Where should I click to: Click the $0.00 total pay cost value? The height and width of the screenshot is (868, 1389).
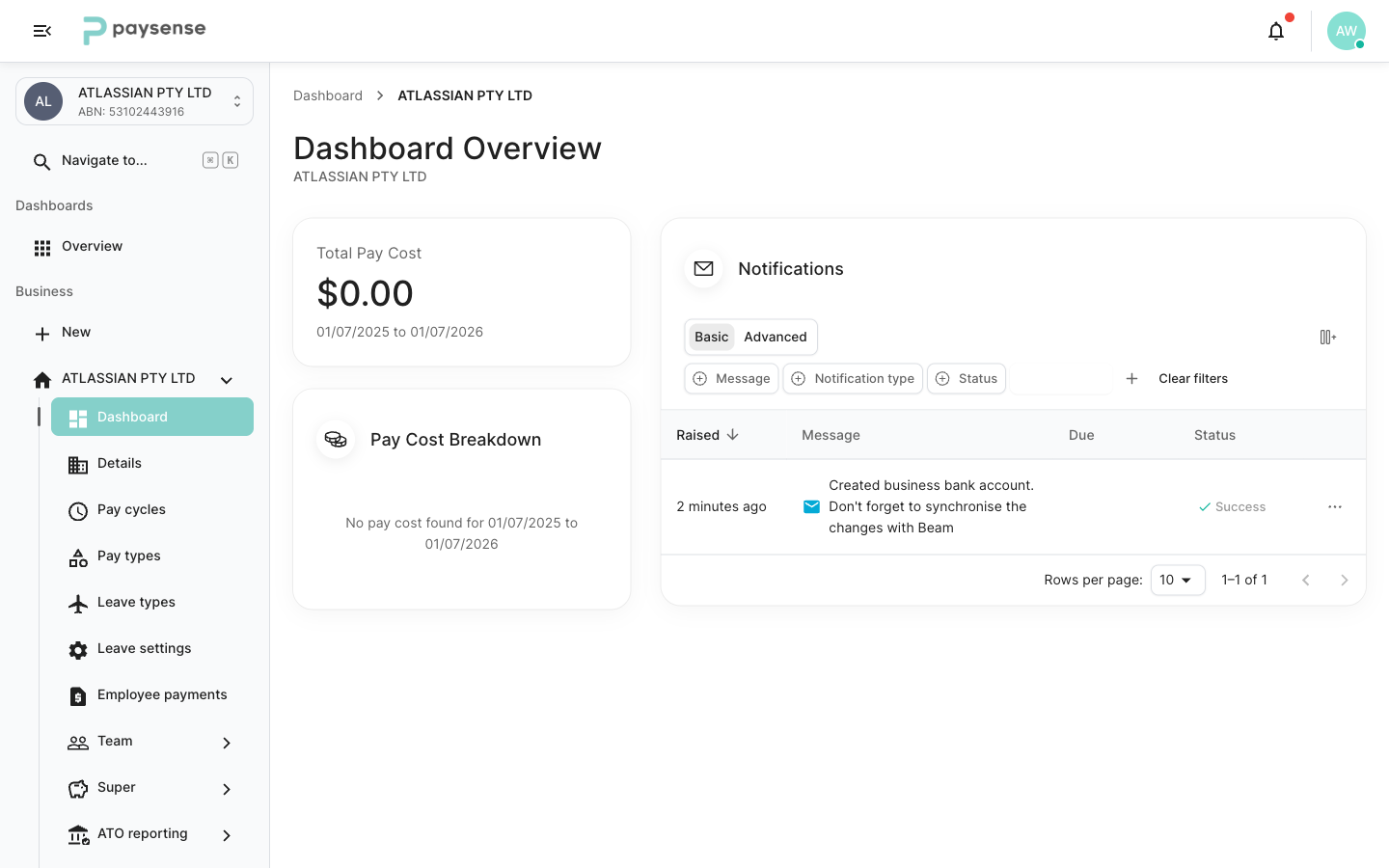(365, 293)
